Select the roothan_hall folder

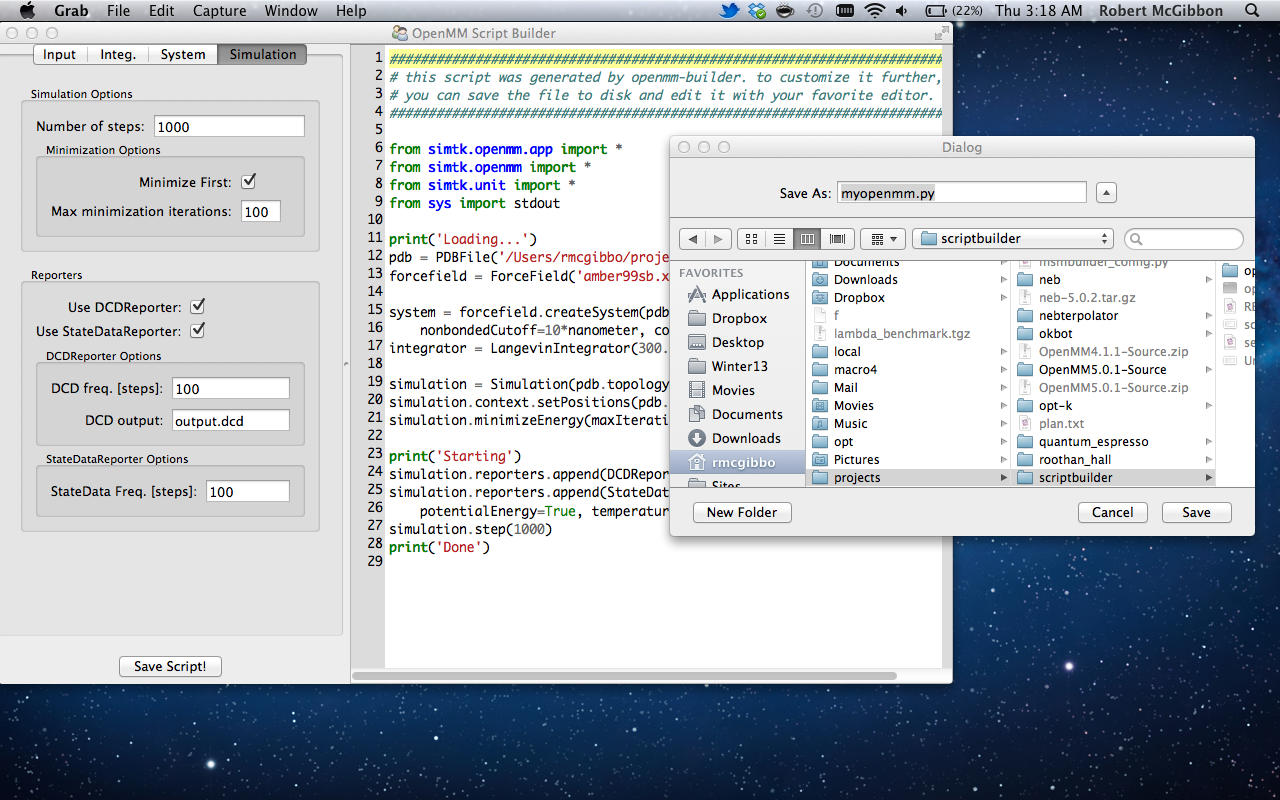(x=1114, y=460)
